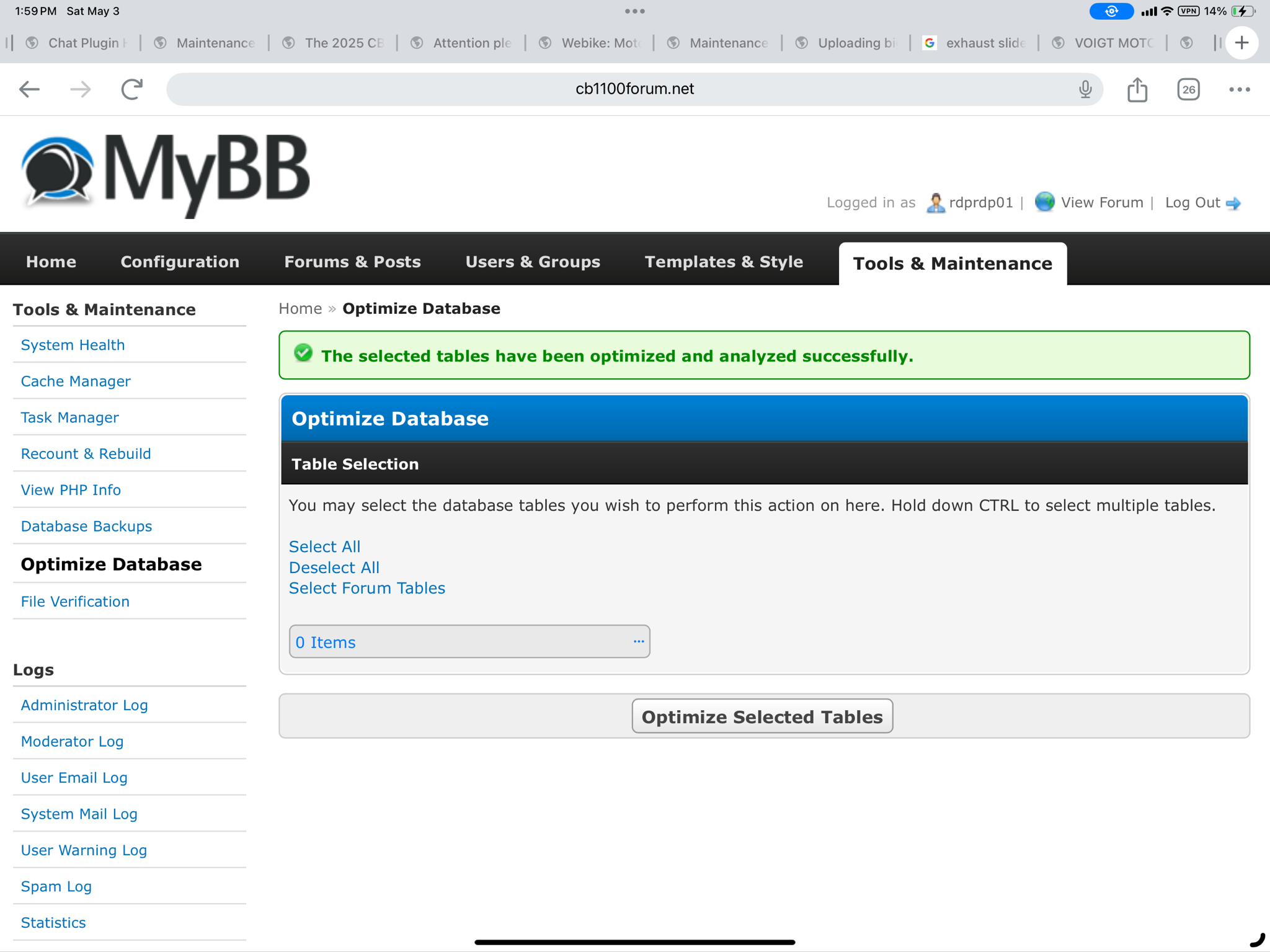Viewport: 1270px width, 952px height.
Task: Click the cb1100forum.net address bar
Action: [x=634, y=89]
